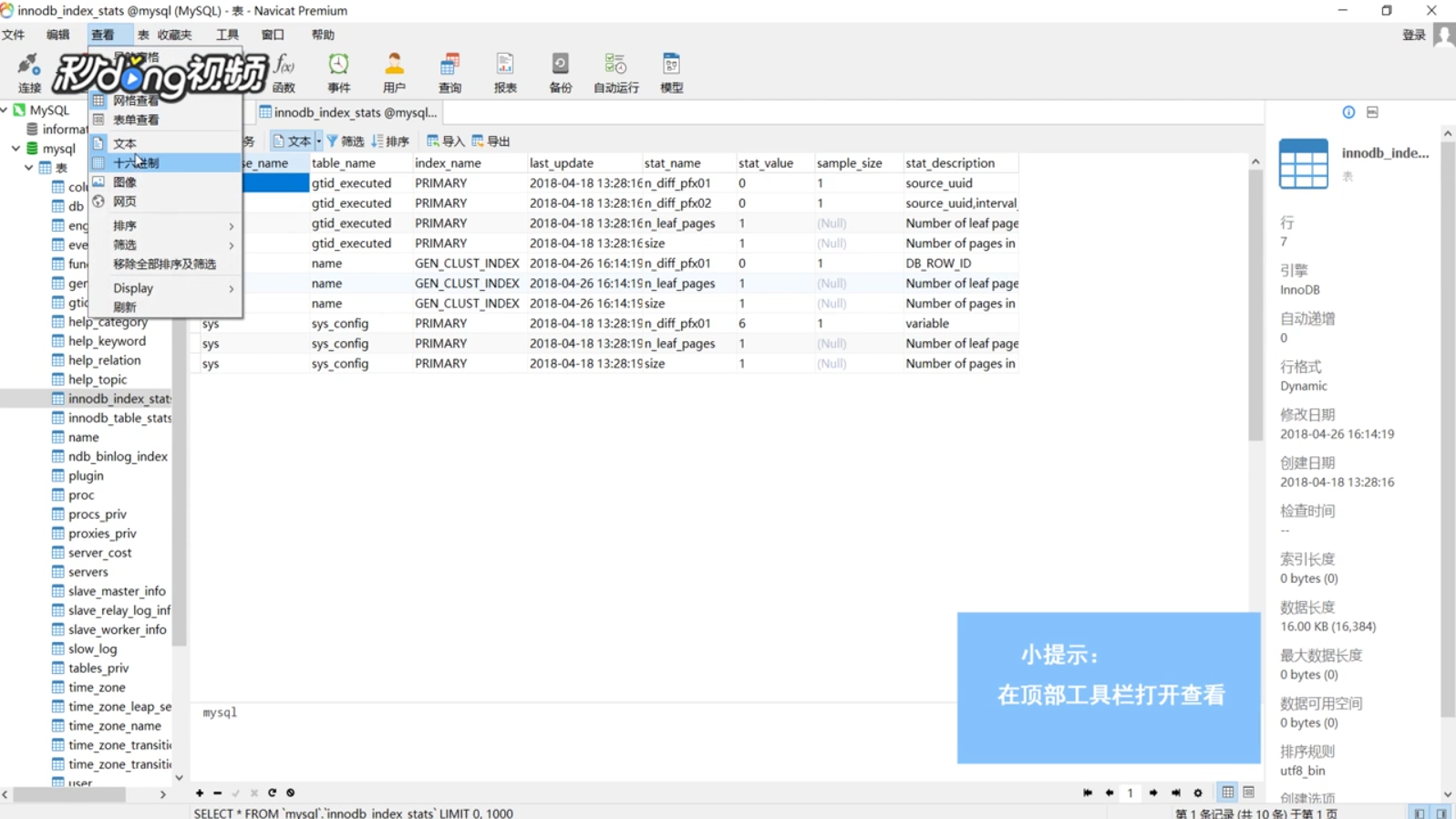The image size is (1456, 819).
Task: Go to the first page of records
Action: [1087, 793]
